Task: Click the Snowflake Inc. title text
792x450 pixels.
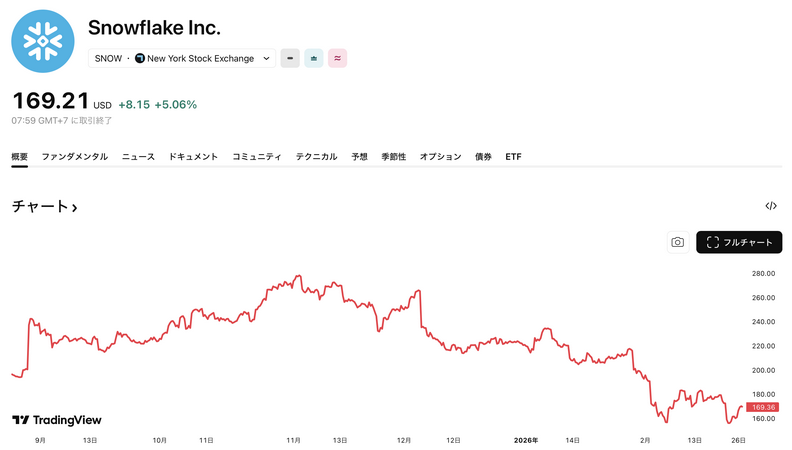Action: point(154,28)
